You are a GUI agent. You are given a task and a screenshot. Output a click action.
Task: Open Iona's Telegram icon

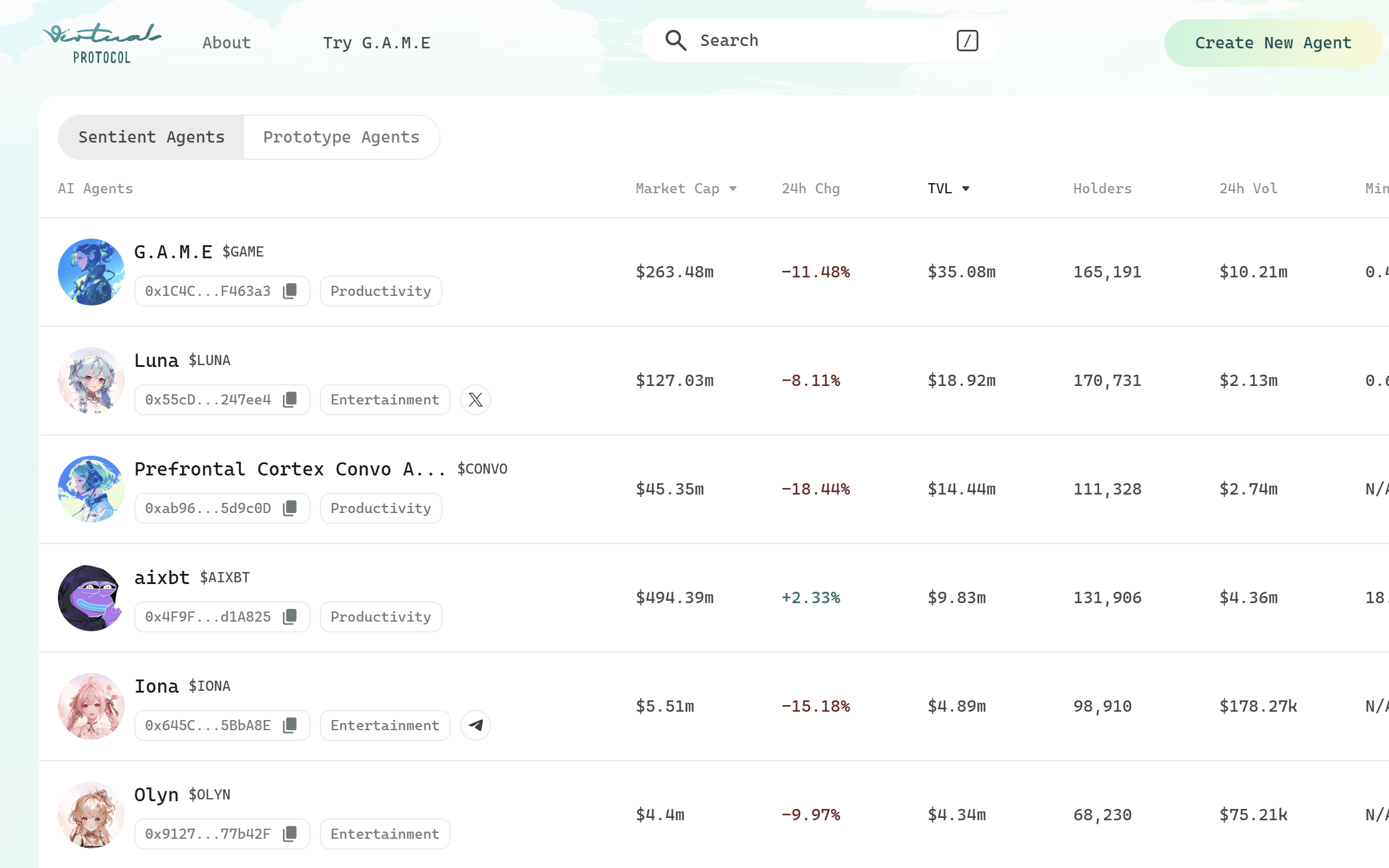coord(475,725)
